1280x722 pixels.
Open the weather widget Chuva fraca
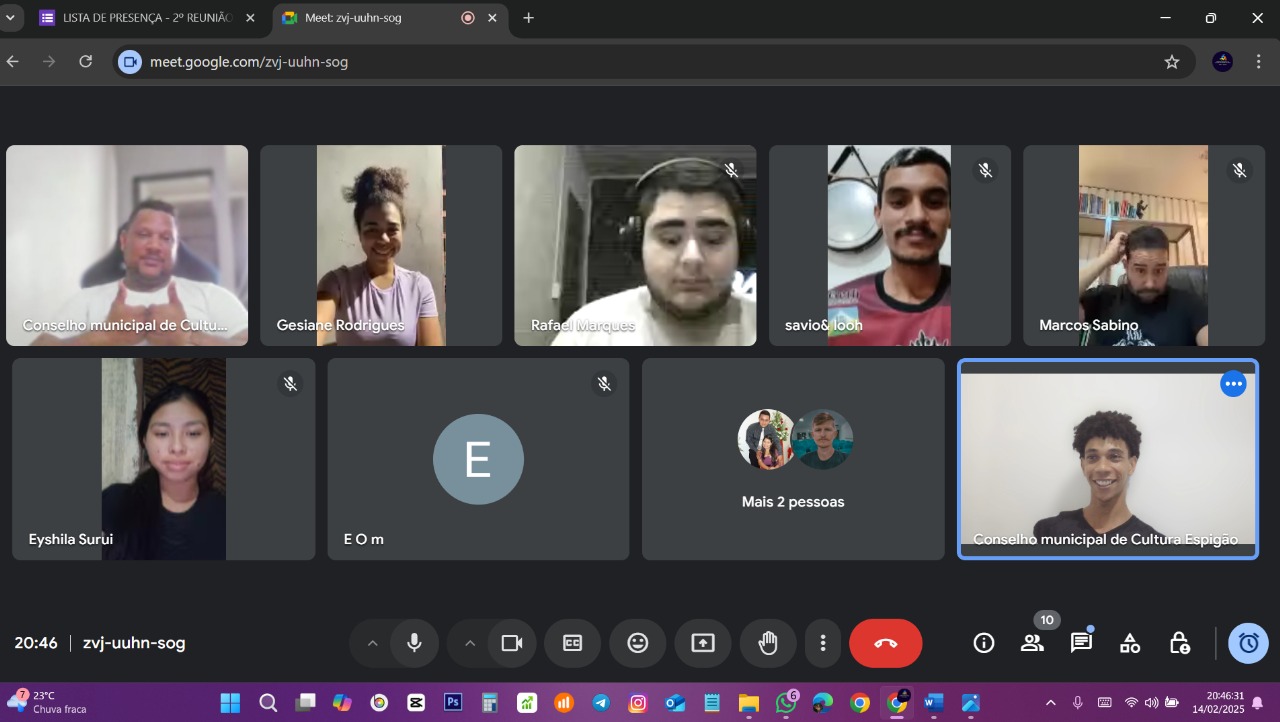coord(48,703)
